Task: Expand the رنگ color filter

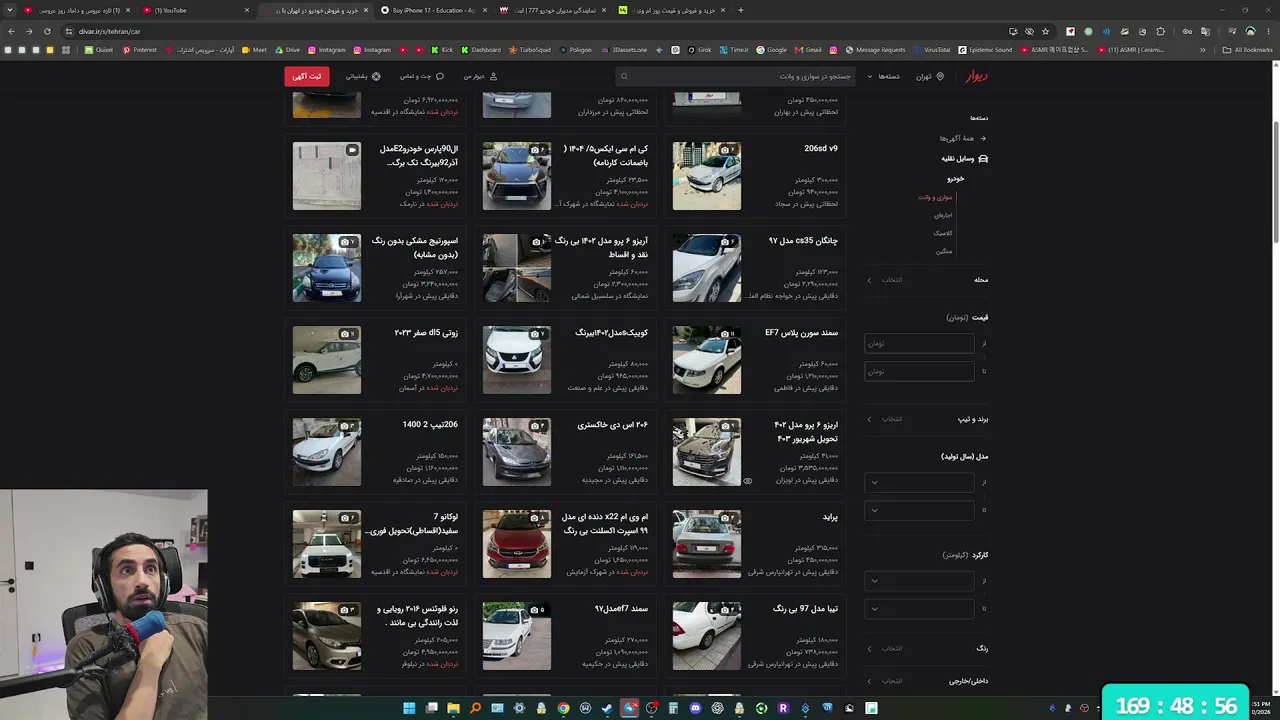Action: [927, 648]
